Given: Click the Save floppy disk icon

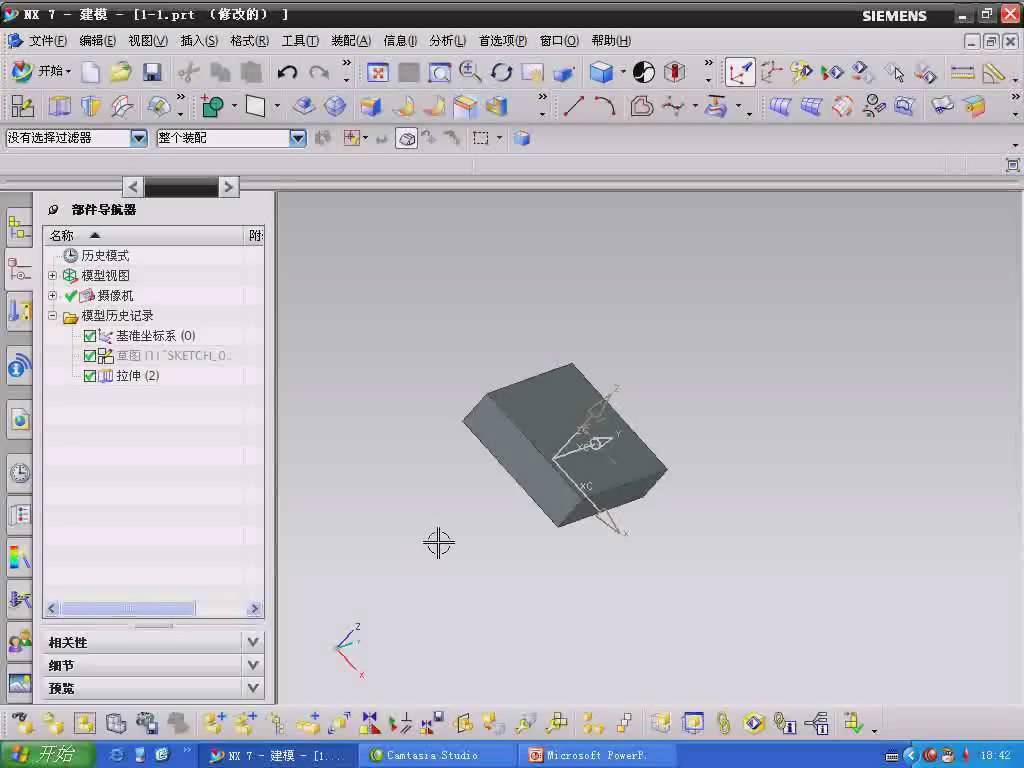Looking at the screenshot, I should point(152,72).
